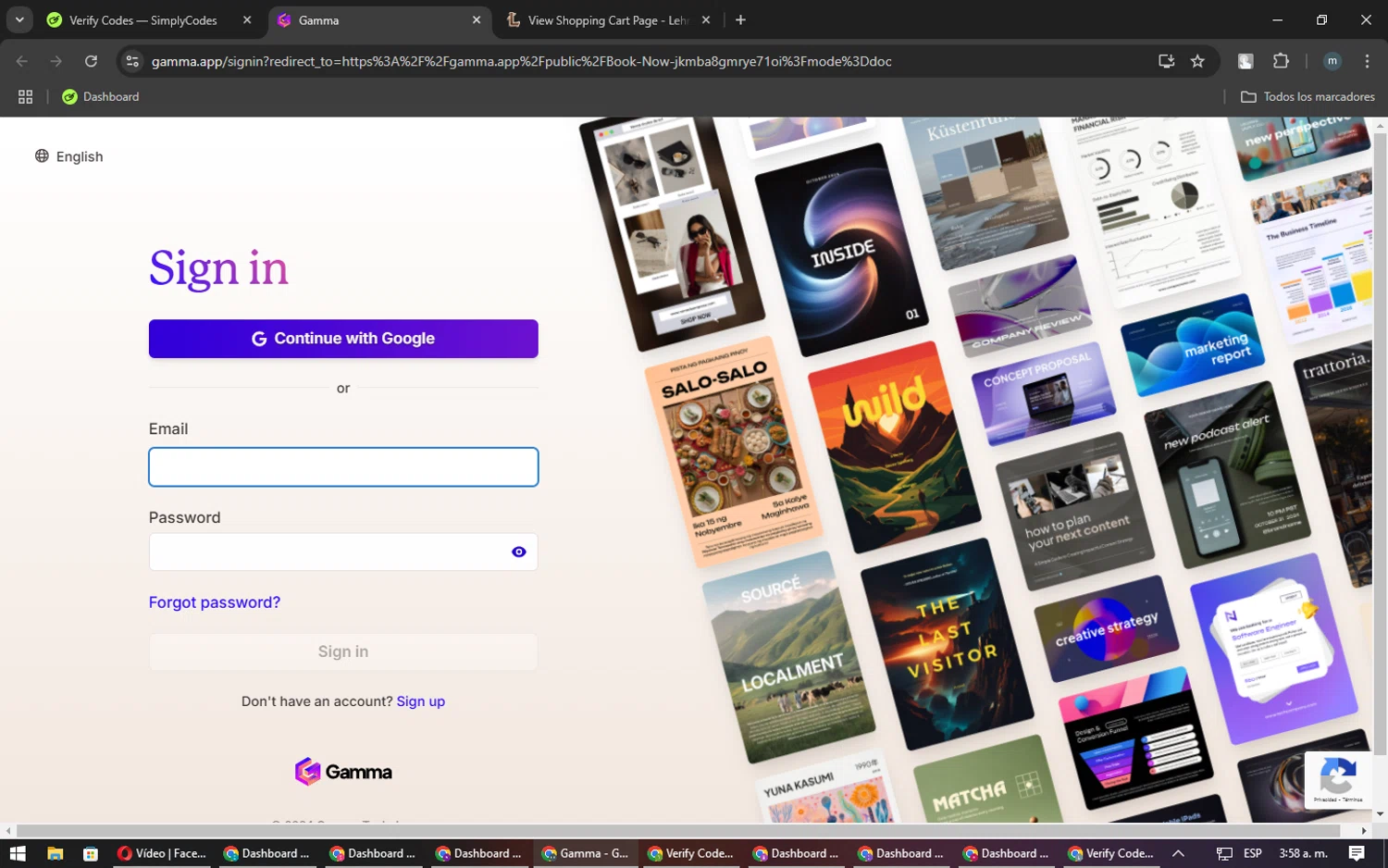Switch to Verify Codes — SimplyCodes tab
1388x868 pixels.
click(x=143, y=20)
